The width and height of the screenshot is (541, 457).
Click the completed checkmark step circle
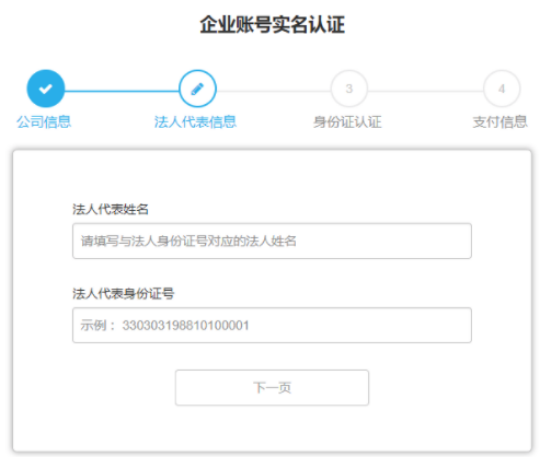(x=46, y=89)
